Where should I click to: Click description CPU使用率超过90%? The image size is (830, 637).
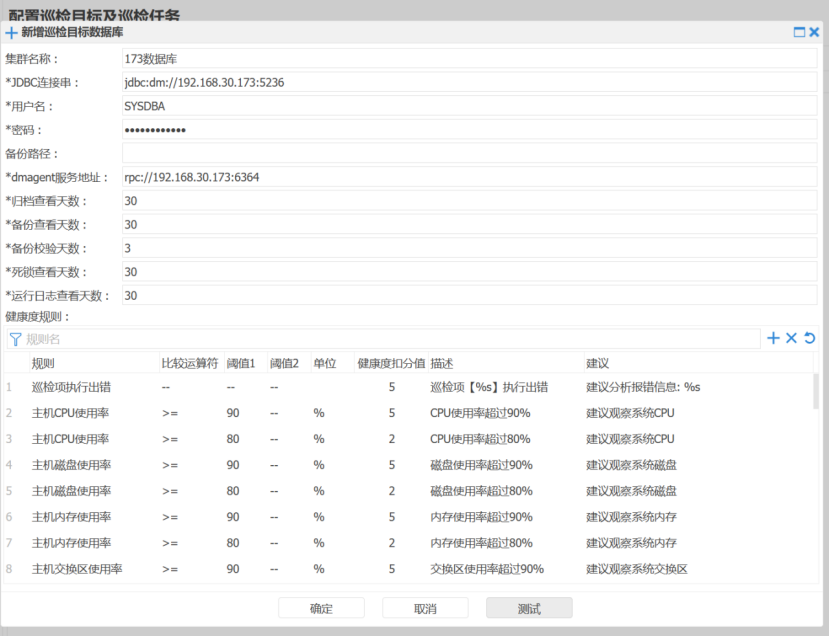[x=480, y=413]
